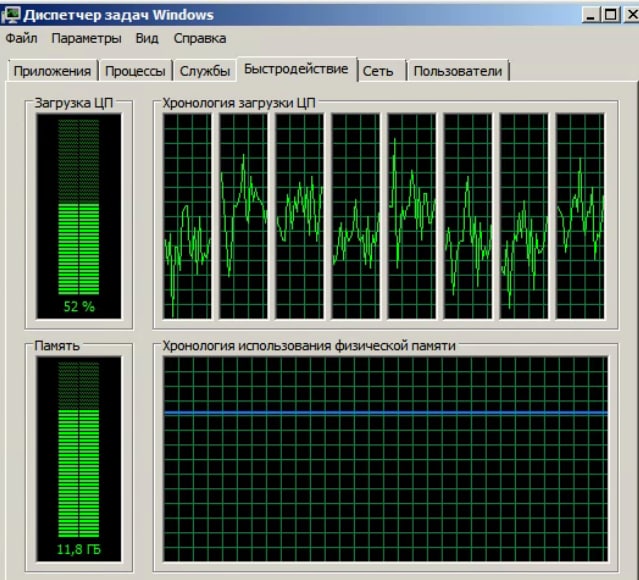
Task: Open the Файл menu
Action: [21, 38]
